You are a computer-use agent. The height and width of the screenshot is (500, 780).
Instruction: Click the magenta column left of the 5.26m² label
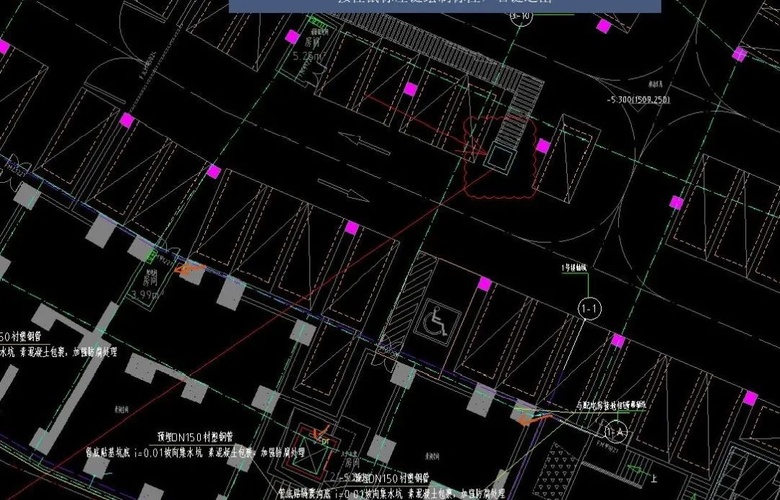tap(292, 37)
